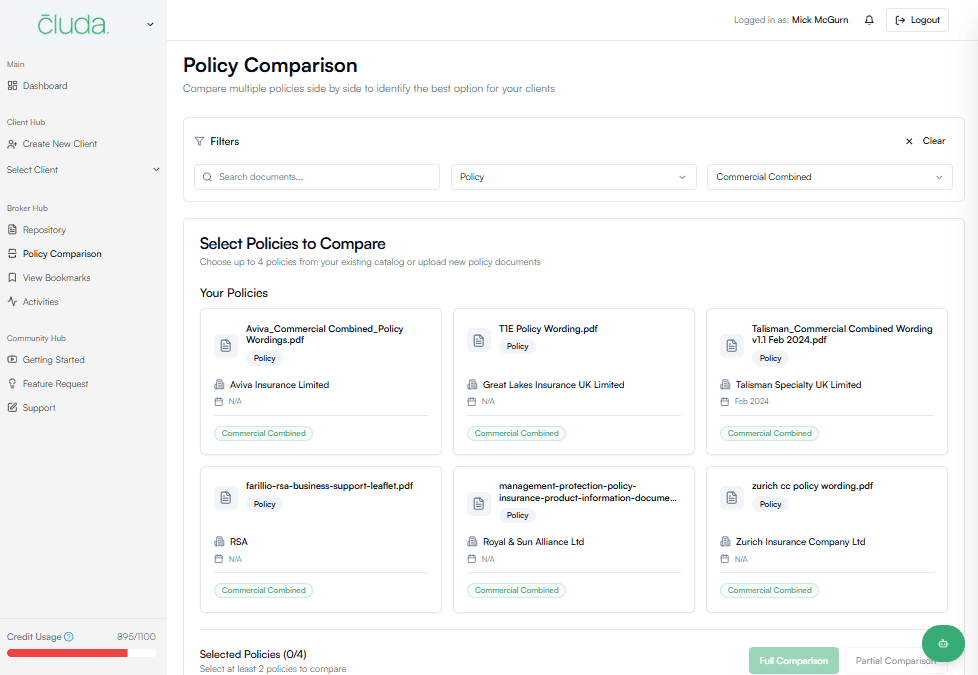Viewport: 978px width, 675px height.
Task: Click the Aviva policy document icon
Action: (226, 346)
